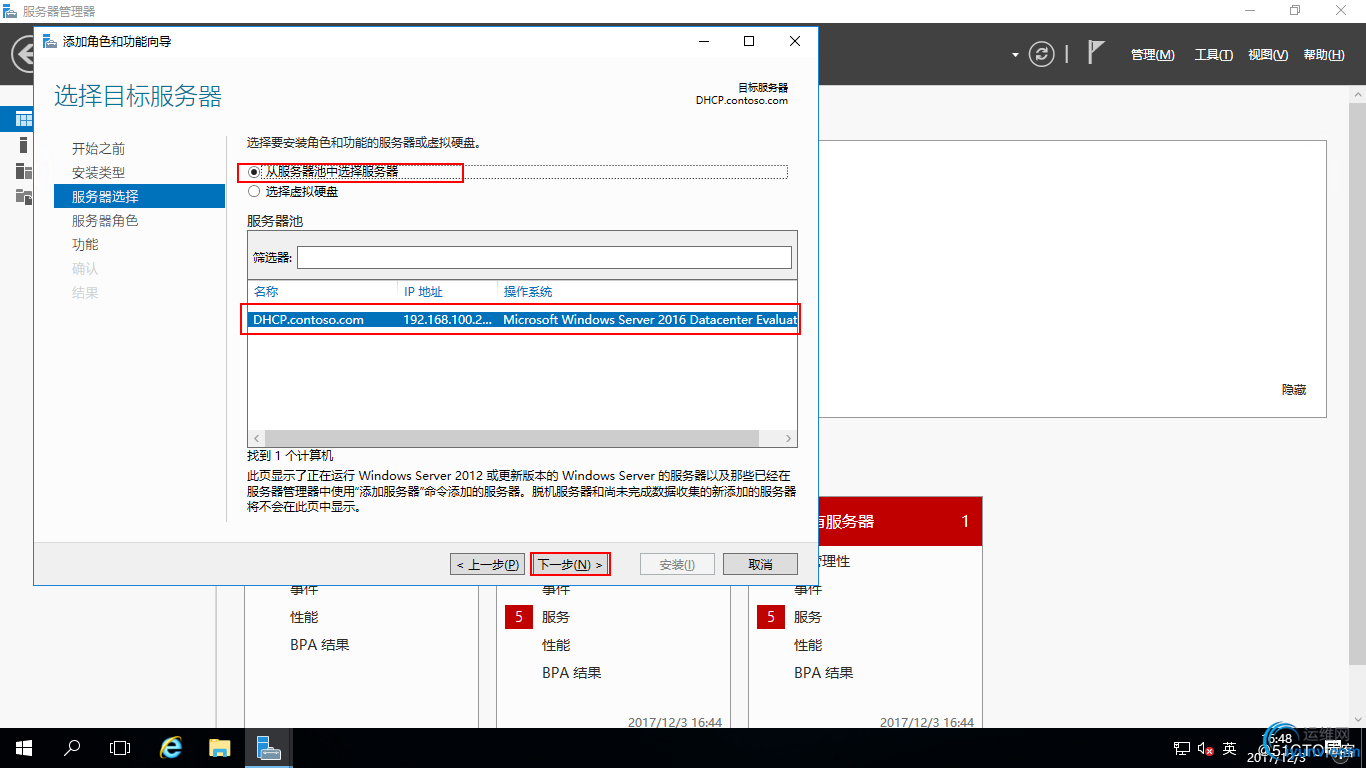
Task: Click right arrow of server pool scrollbar
Action: (x=789, y=438)
